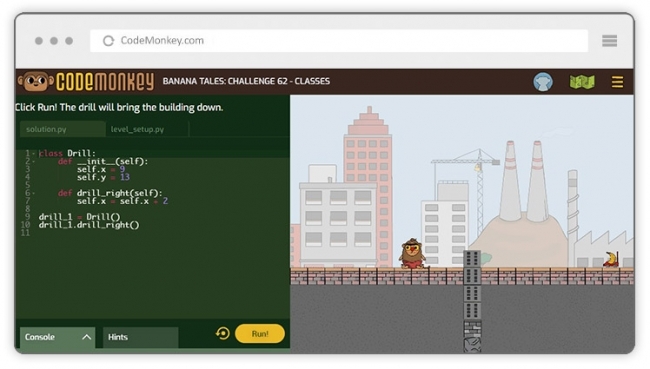The height and width of the screenshot is (369, 650).
Task: Switch to the solution.py tab
Action: (62, 129)
